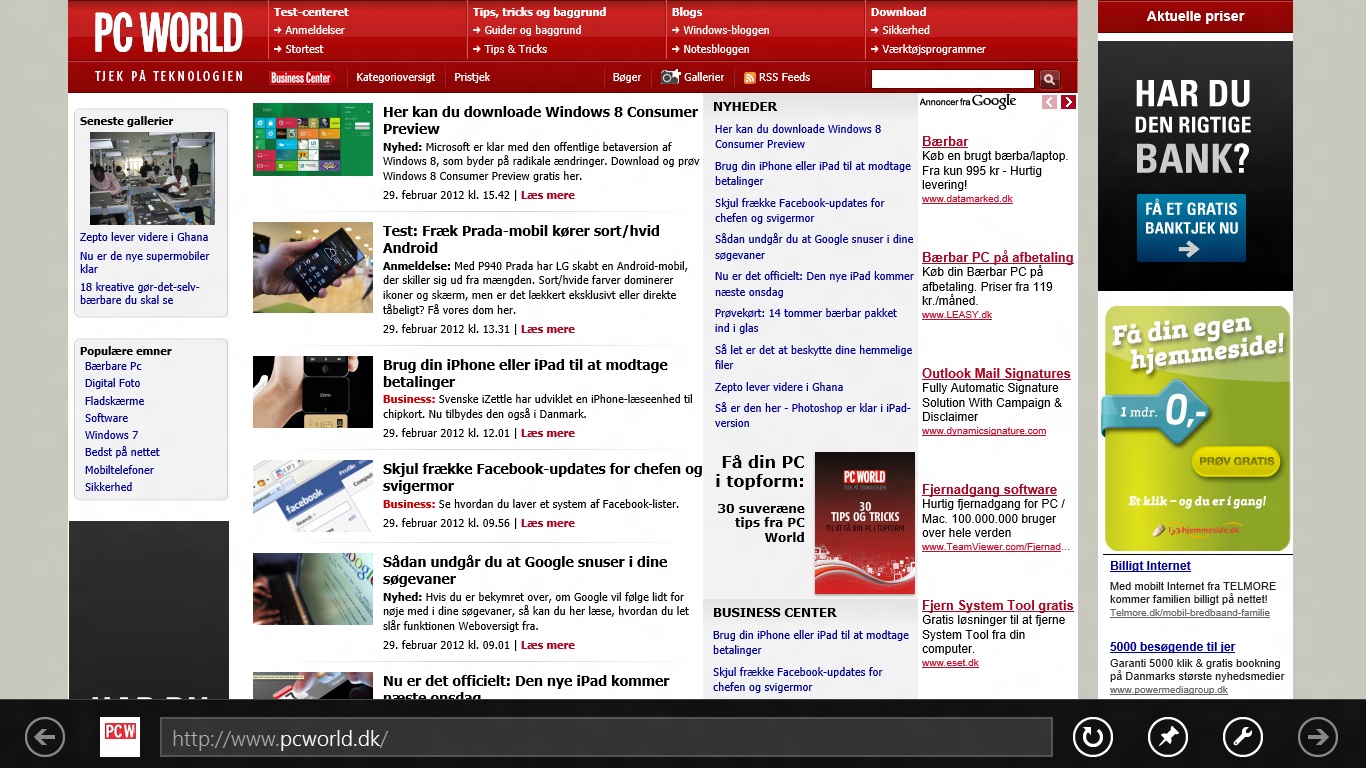Click the PCW site favicon
The image size is (1366, 768).
[x=120, y=737]
